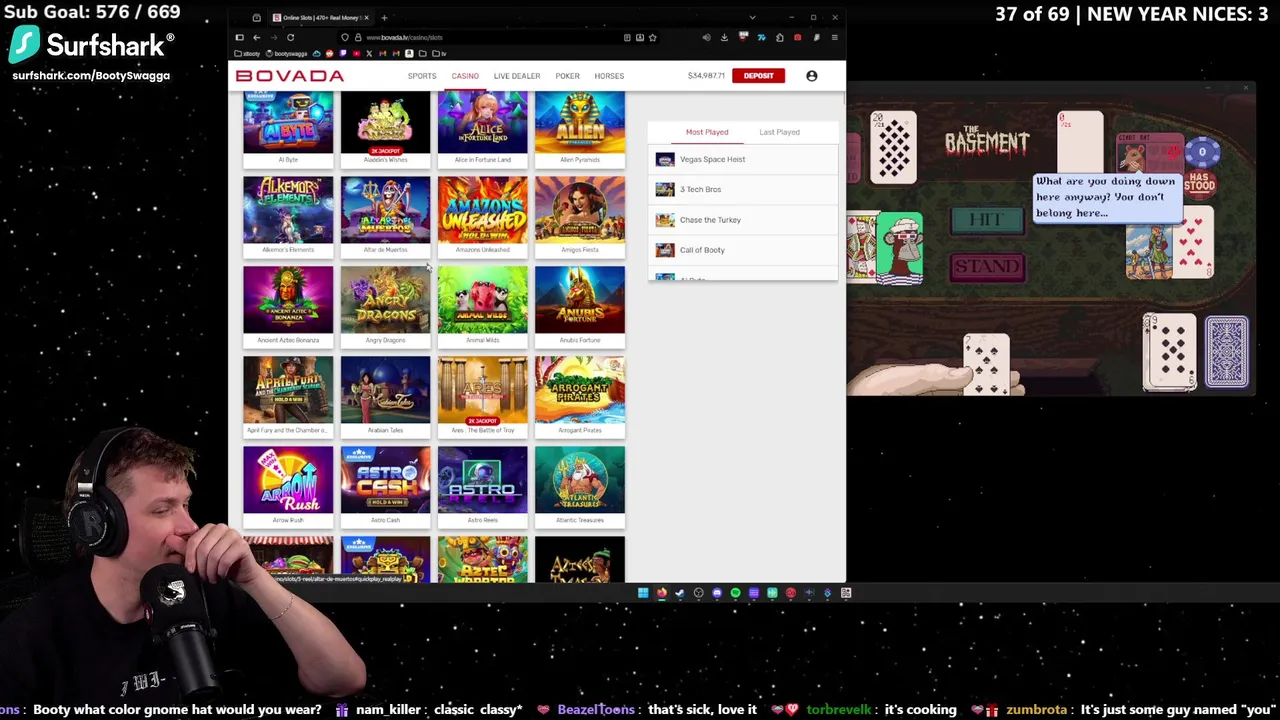Open the Firefox hamburger menu
This screenshot has width=1280, height=720.
pyautogui.click(x=834, y=37)
